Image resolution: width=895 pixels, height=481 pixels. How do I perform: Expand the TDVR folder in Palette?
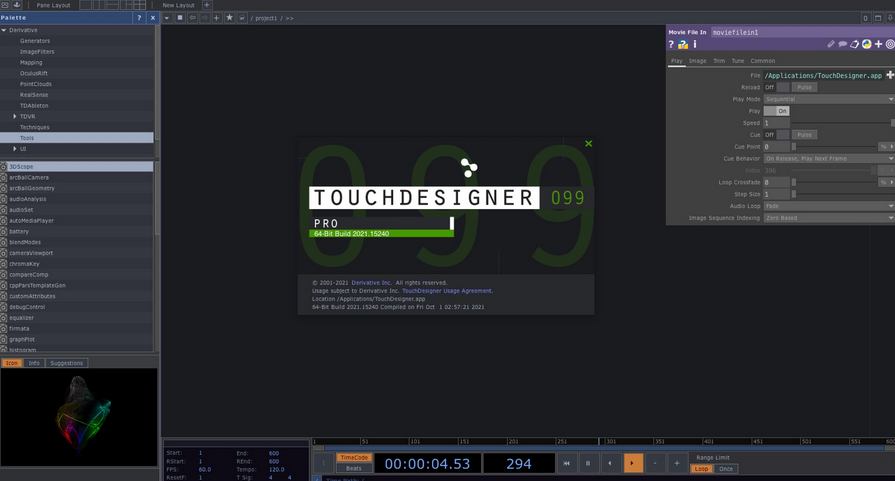tap(15, 116)
